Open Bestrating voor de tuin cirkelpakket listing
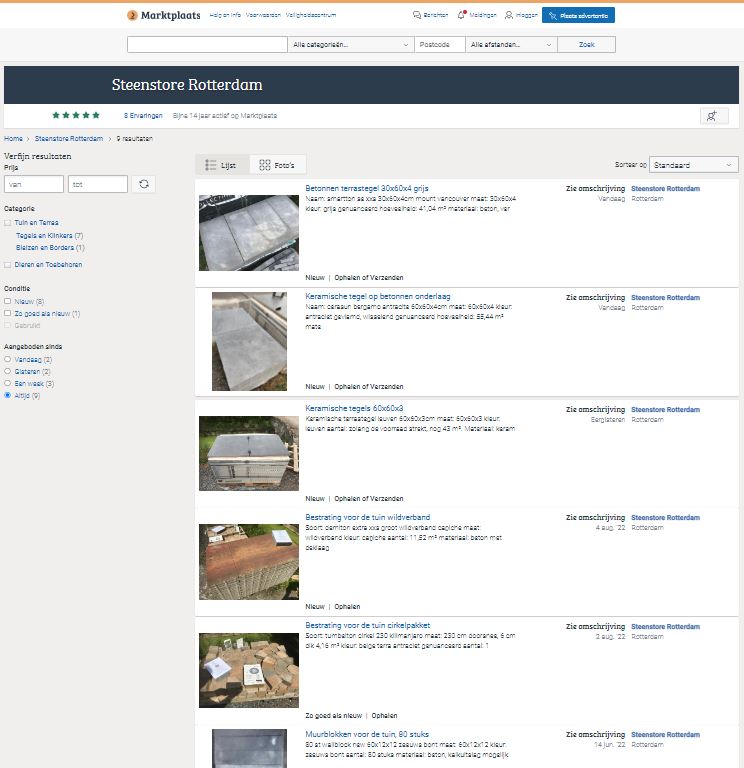 click(367, 625)
